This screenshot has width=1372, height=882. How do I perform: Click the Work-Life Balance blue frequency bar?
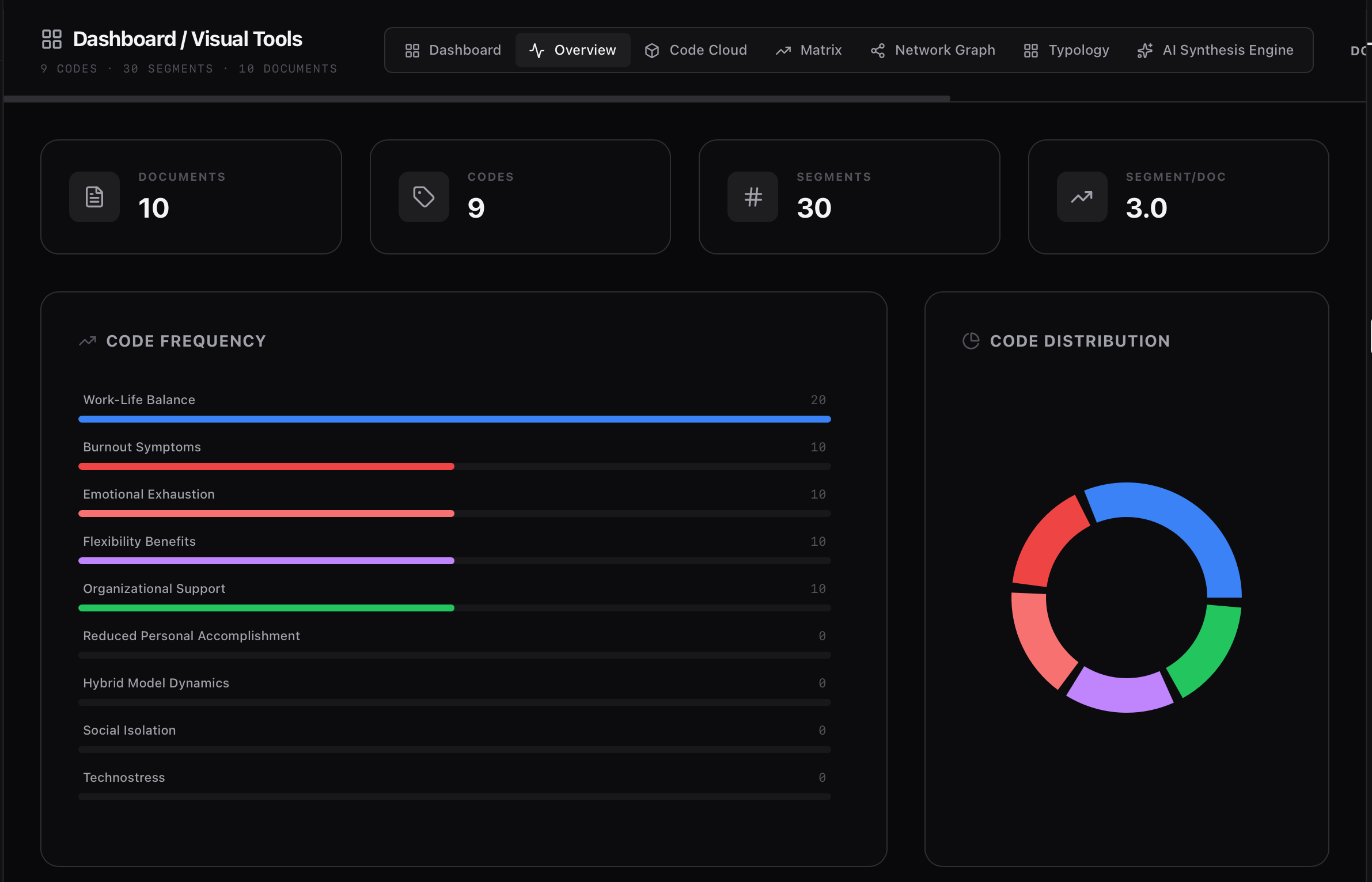pyautogui.click(x=454, y=419)
